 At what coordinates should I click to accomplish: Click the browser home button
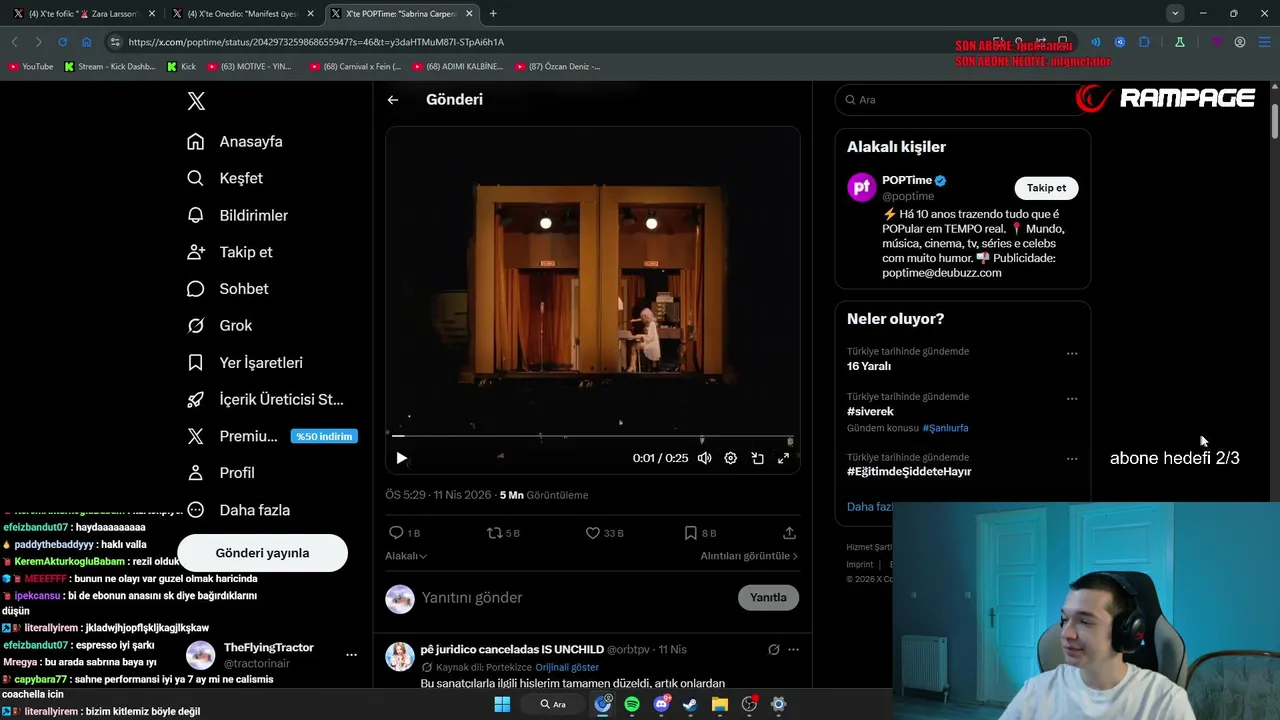point(87,42)
